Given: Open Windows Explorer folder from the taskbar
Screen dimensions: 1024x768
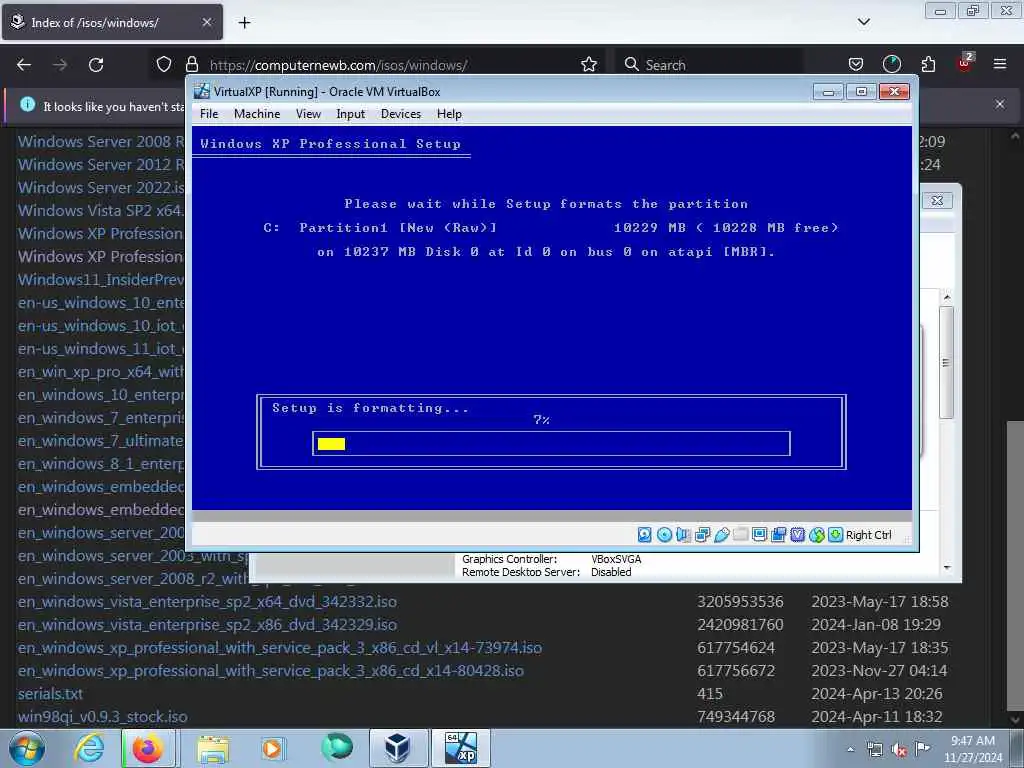Looking at the screenshot, I should 213,748.
